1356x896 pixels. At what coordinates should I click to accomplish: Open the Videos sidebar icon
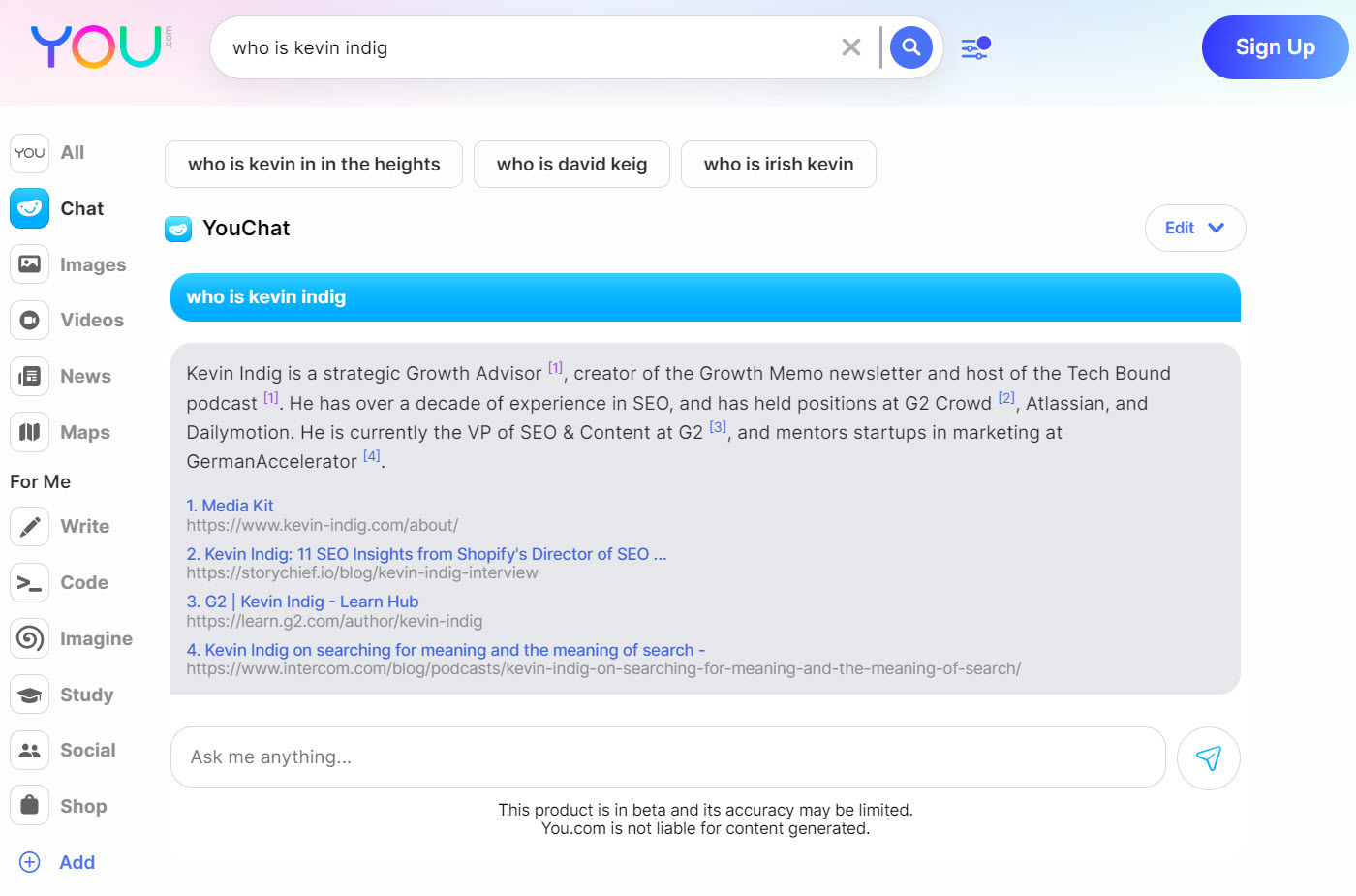(30, 321)
